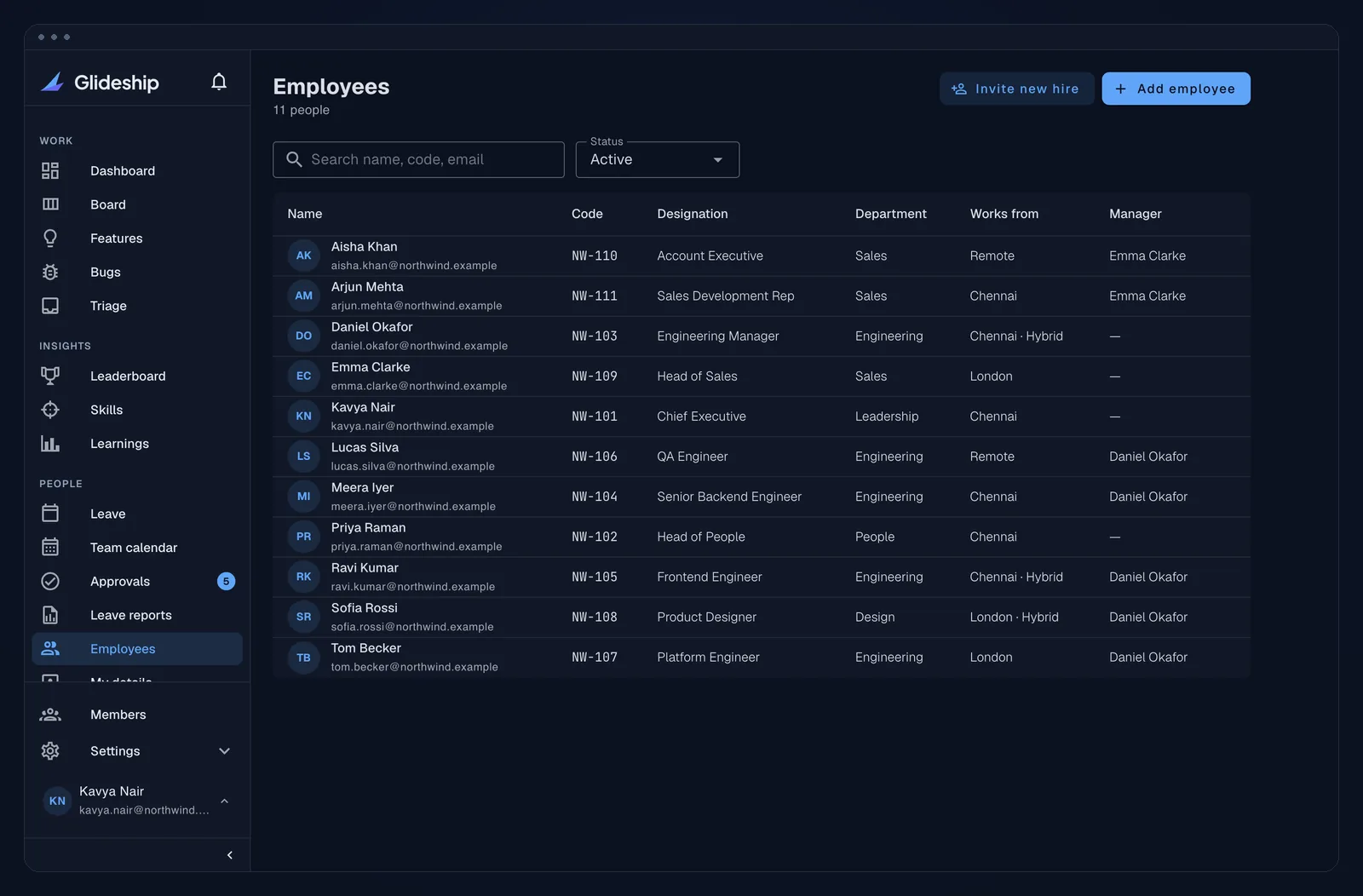Open Leaderboard trophy icon

tap(50, 376)
